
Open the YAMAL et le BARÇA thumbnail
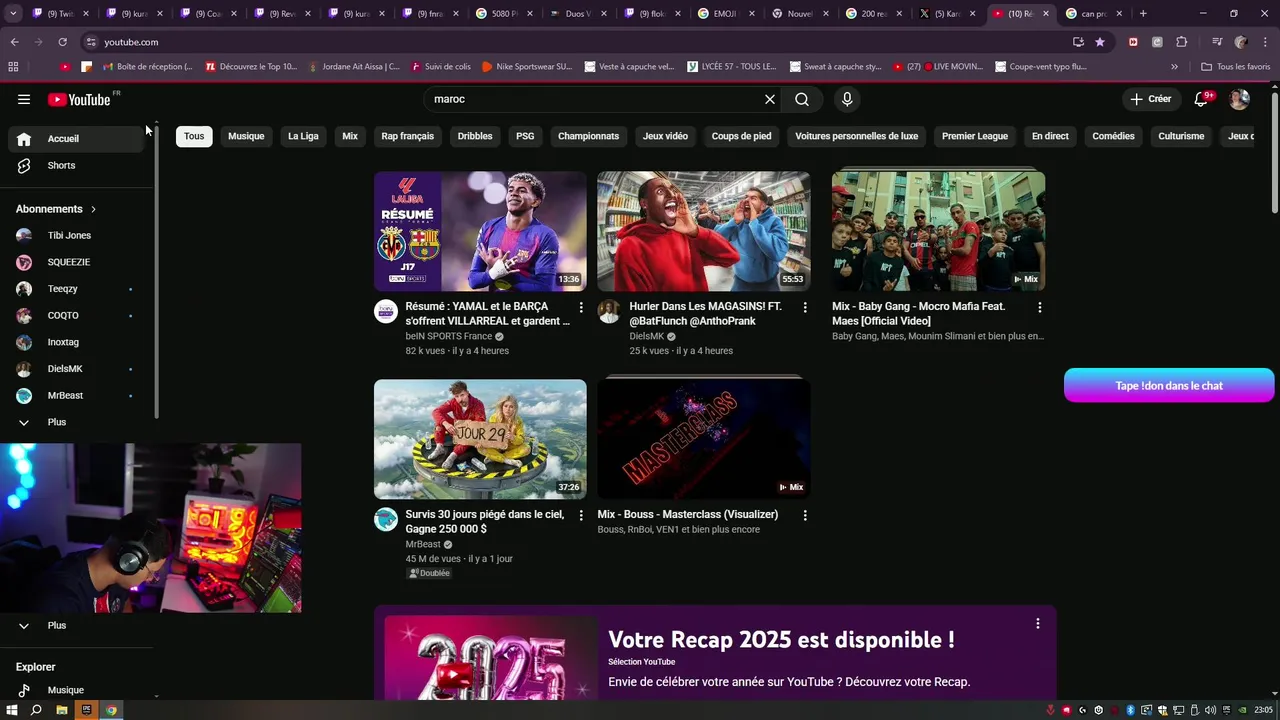[x=480, y=231]
